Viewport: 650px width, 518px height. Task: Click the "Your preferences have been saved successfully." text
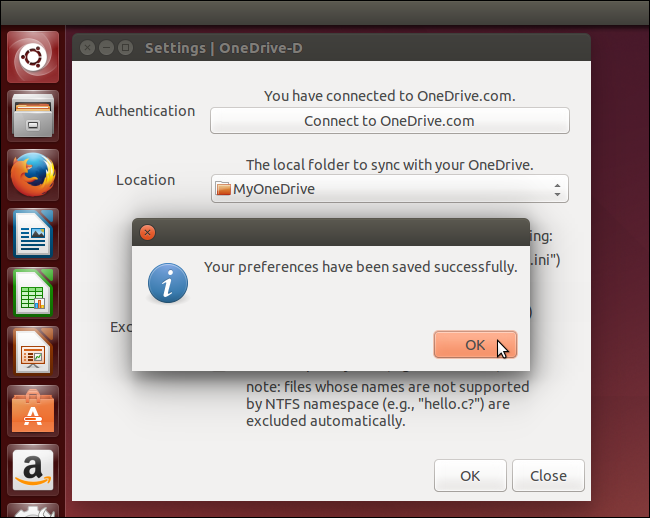tap(361, 267)
